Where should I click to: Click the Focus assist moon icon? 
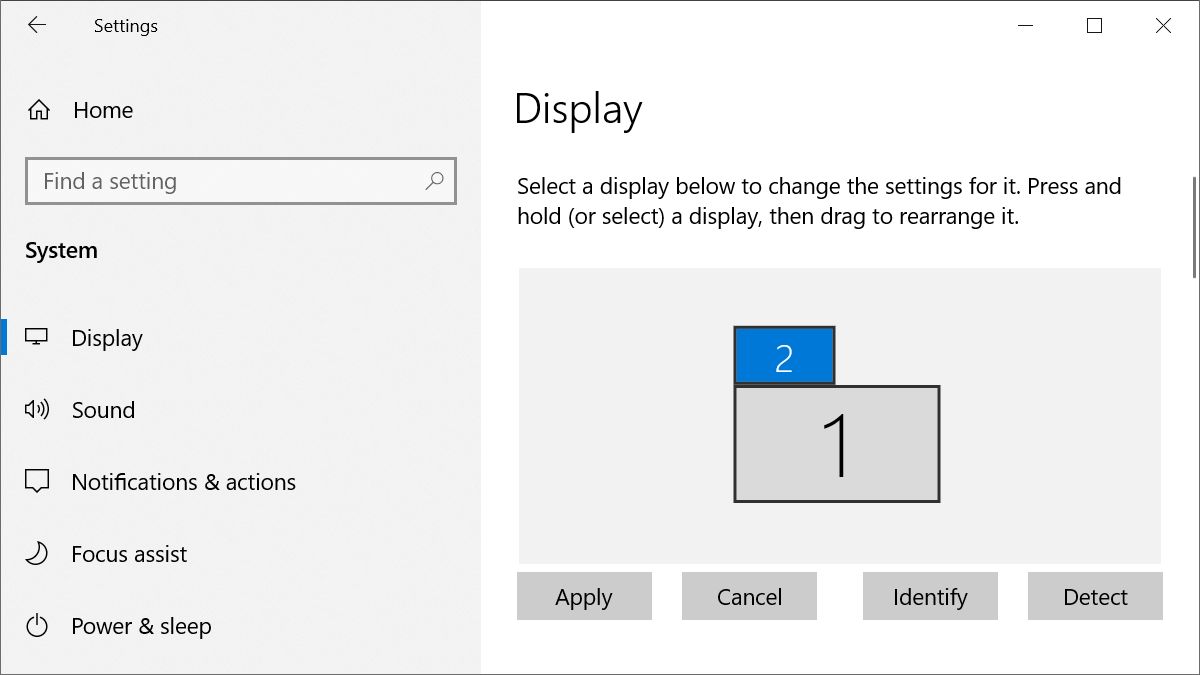pyautogui.click(x=37, y=553)
